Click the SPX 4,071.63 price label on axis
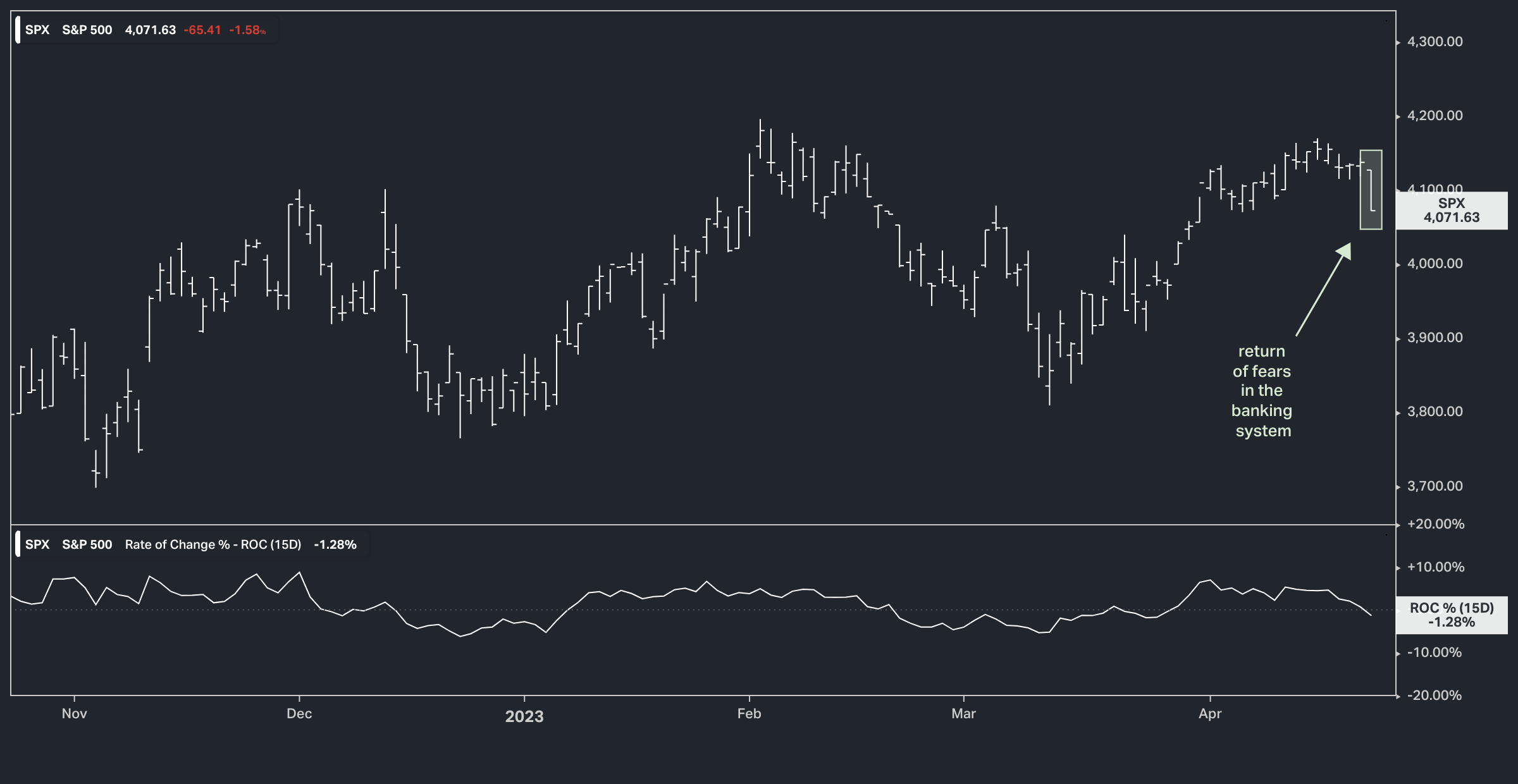 click(1452, 211)
